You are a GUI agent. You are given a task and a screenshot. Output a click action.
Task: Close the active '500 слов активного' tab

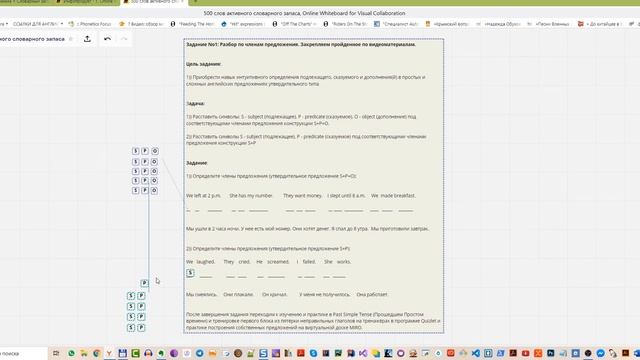click(x=182, y=2)
